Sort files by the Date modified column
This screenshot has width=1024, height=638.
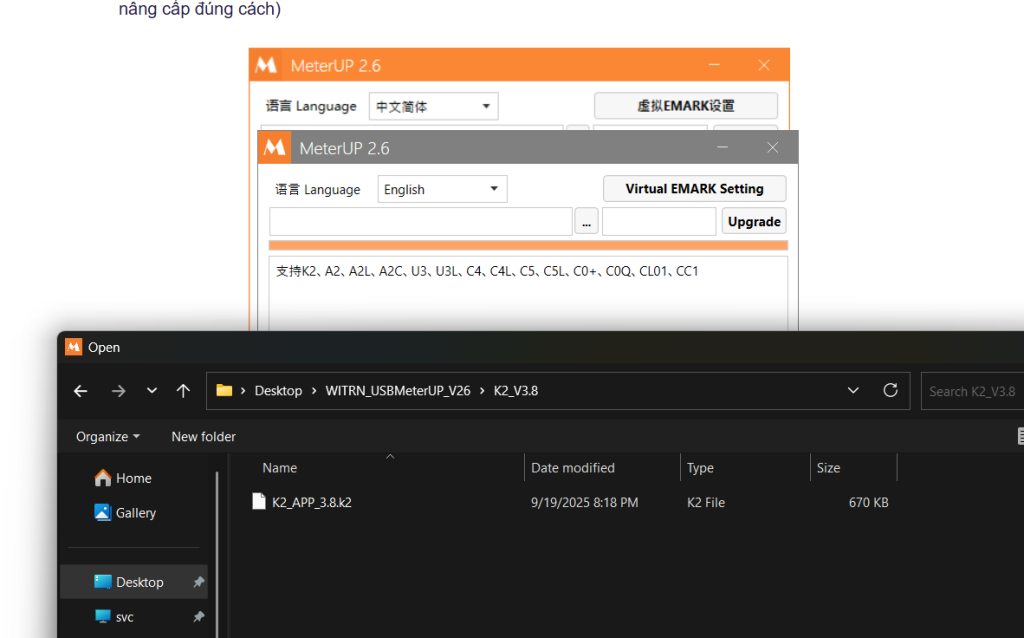pyautogui.click(x=573, y=468)
